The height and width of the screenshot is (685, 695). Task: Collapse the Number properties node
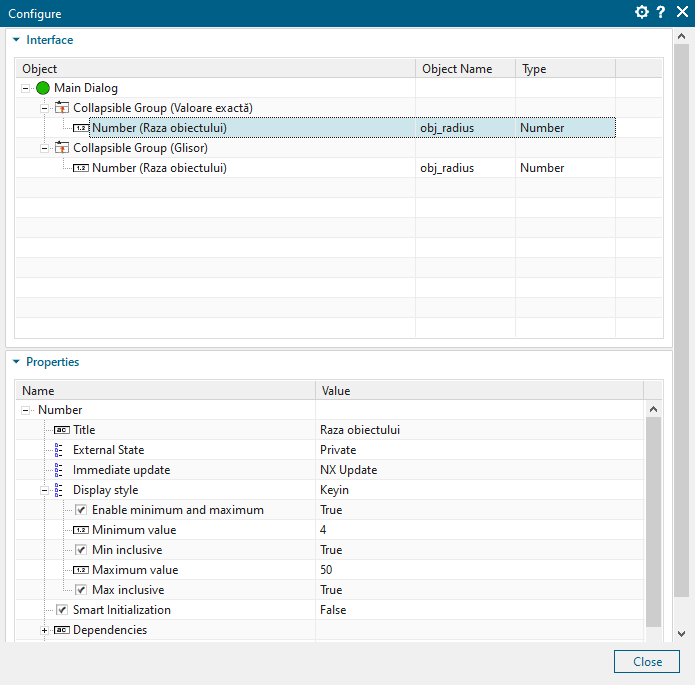(x=25, y=410)
